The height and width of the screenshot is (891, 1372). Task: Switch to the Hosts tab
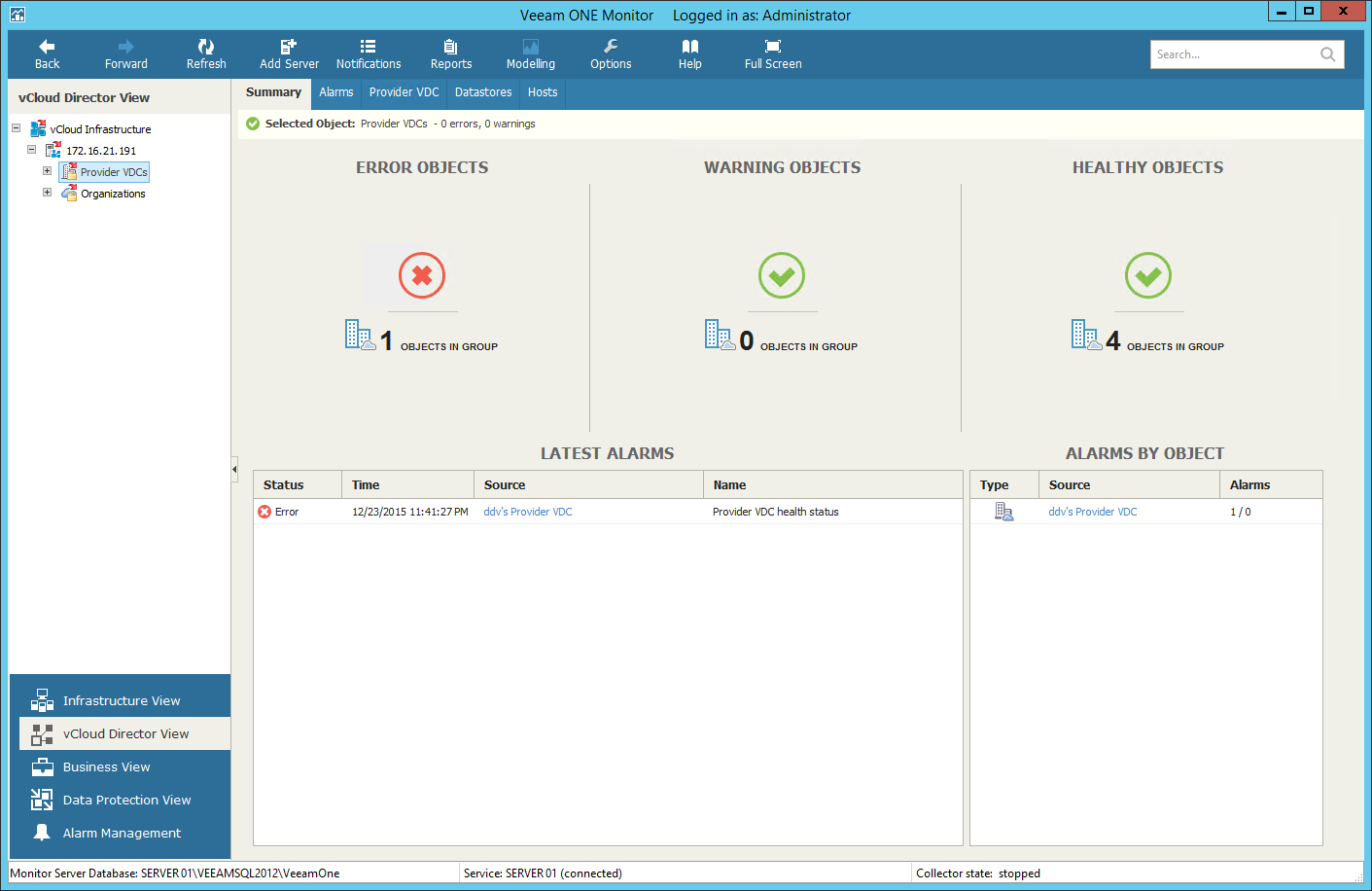coord(543,92)
